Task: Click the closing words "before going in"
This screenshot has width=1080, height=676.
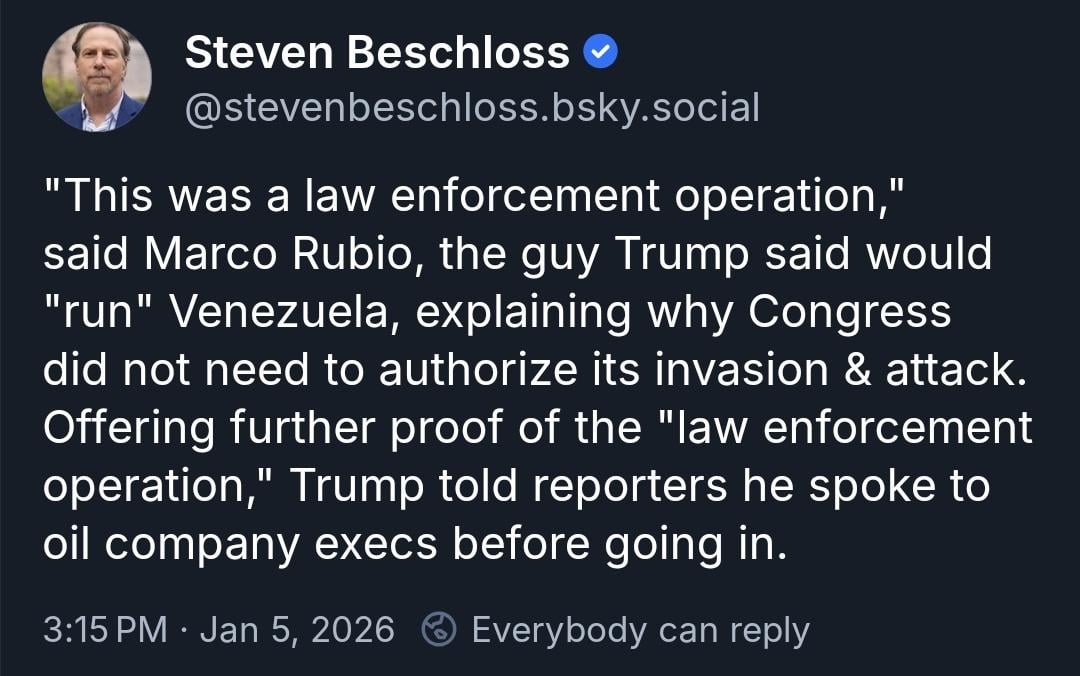Action: (614, 544)
